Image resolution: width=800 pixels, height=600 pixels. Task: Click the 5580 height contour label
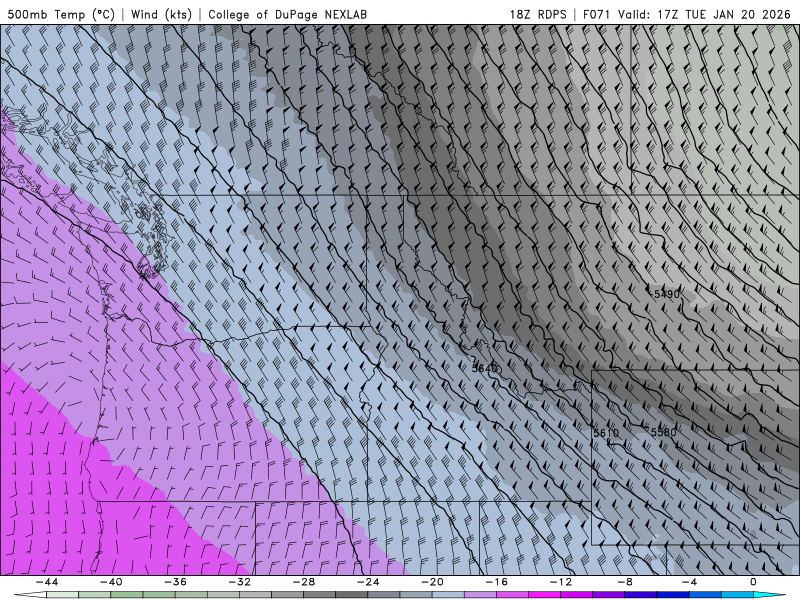(663, 432)
